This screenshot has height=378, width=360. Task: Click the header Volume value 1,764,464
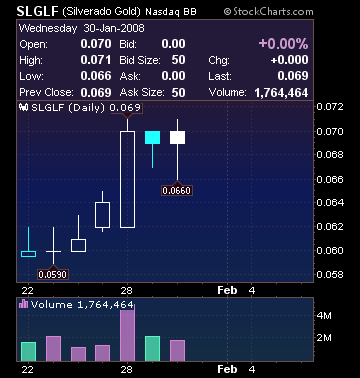(x=281, y=93)
